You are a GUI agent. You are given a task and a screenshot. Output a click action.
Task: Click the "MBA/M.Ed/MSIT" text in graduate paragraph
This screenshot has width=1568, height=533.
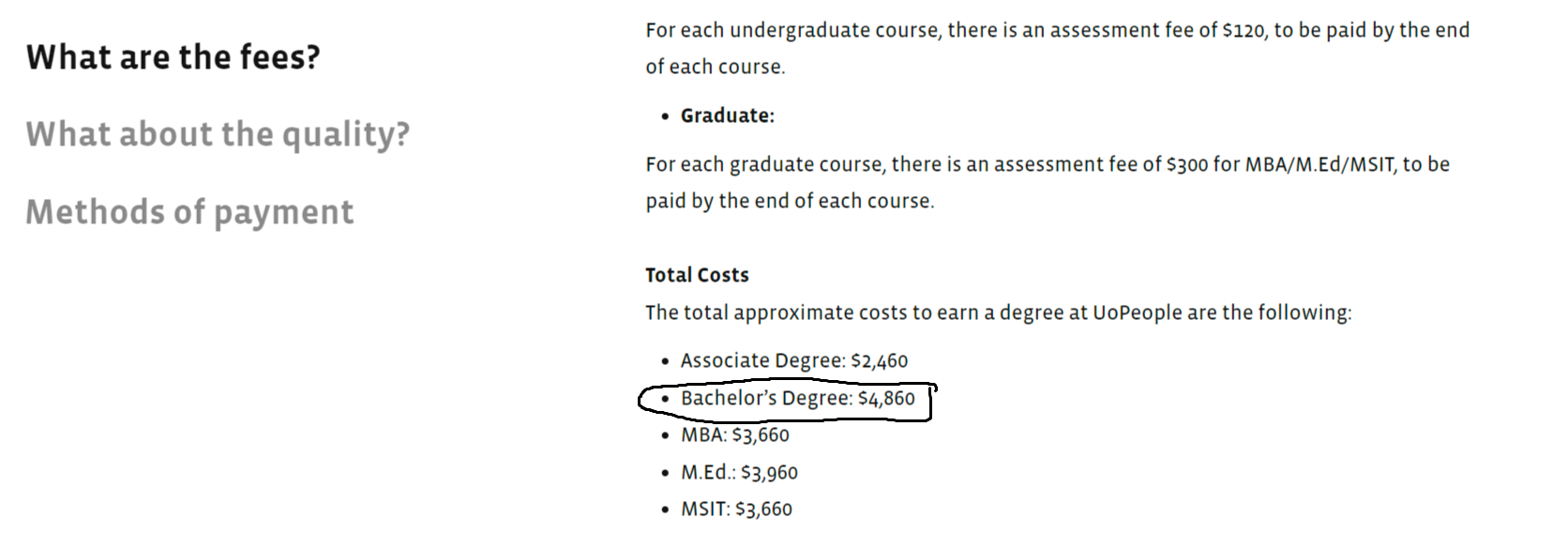pyautogui.click(x=1319, y=164)
